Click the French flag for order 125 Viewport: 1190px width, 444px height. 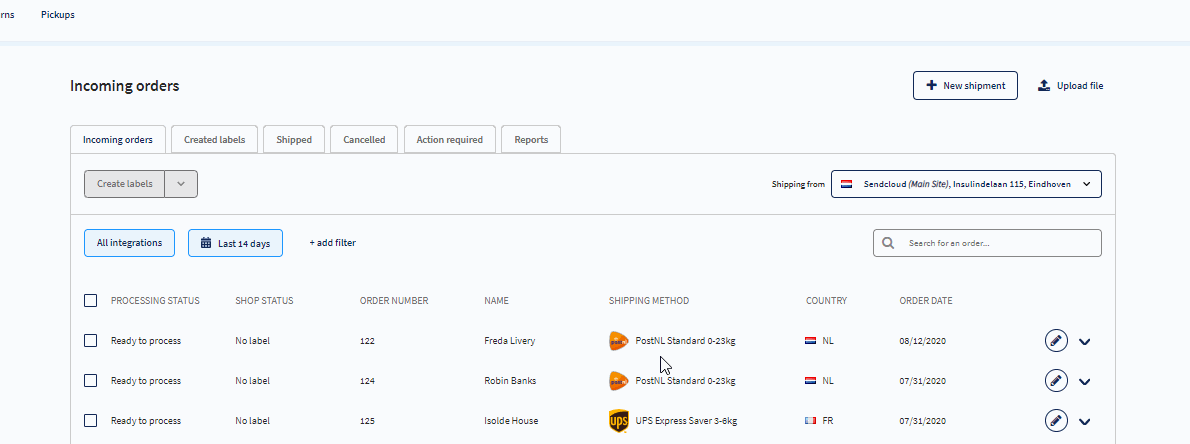[x=811, y=420]
